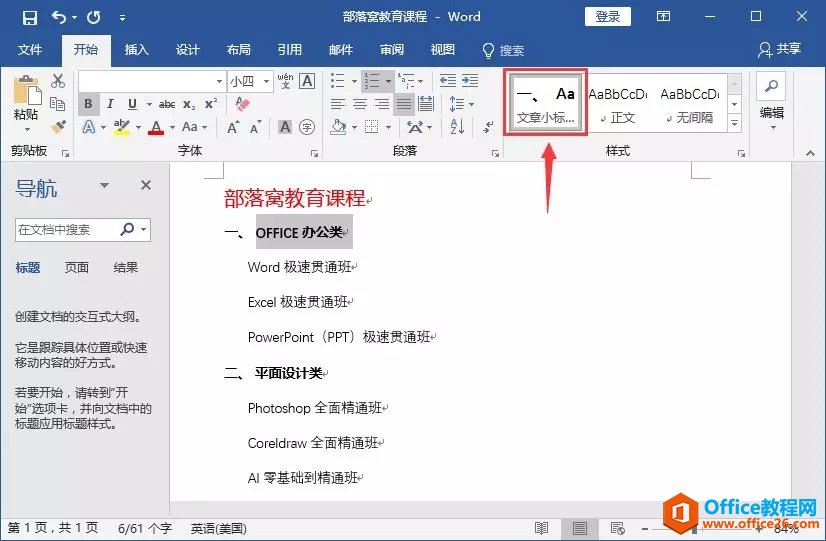
Task: Apply red font color
Action: [156, 127]
